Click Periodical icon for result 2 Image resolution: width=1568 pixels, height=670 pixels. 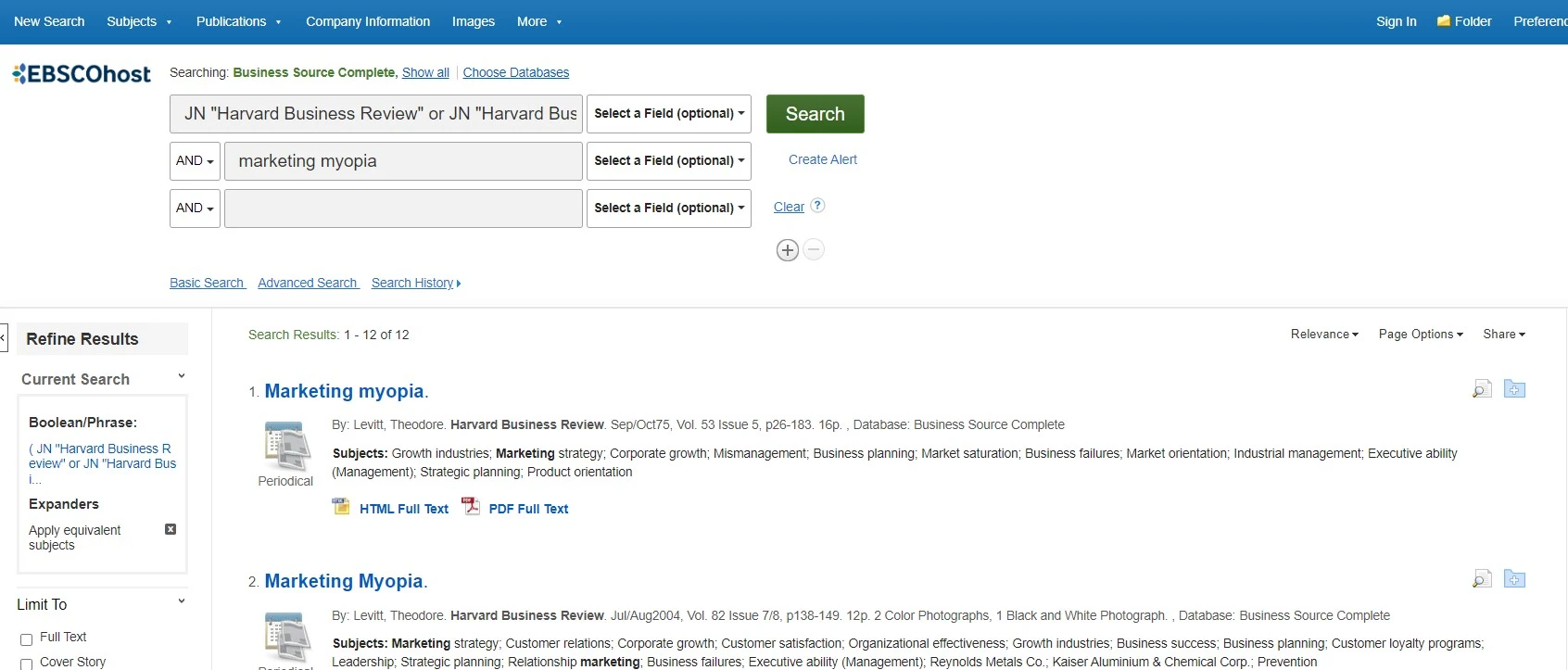point(285,638)
